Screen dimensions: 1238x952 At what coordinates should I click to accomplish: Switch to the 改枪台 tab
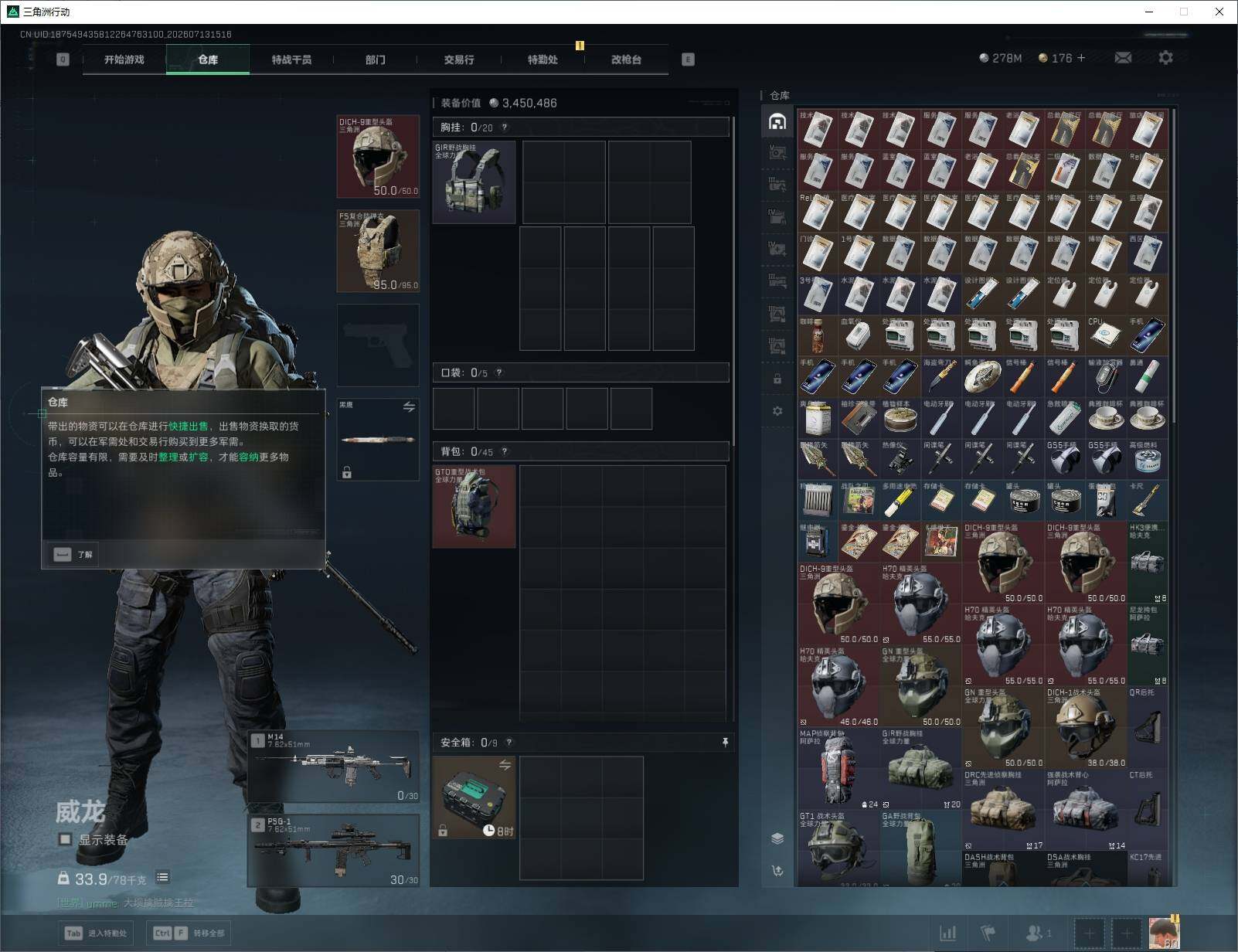pos(626,59)
